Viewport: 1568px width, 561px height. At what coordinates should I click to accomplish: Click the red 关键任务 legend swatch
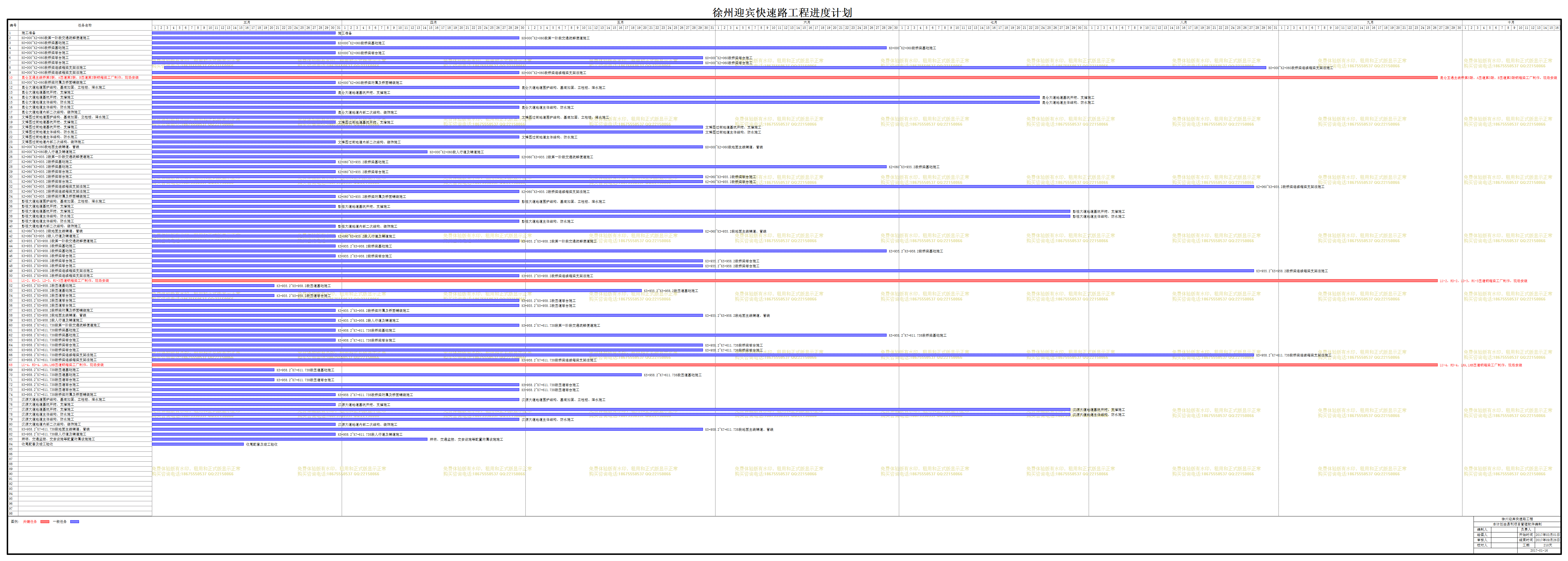pos(45,521)
